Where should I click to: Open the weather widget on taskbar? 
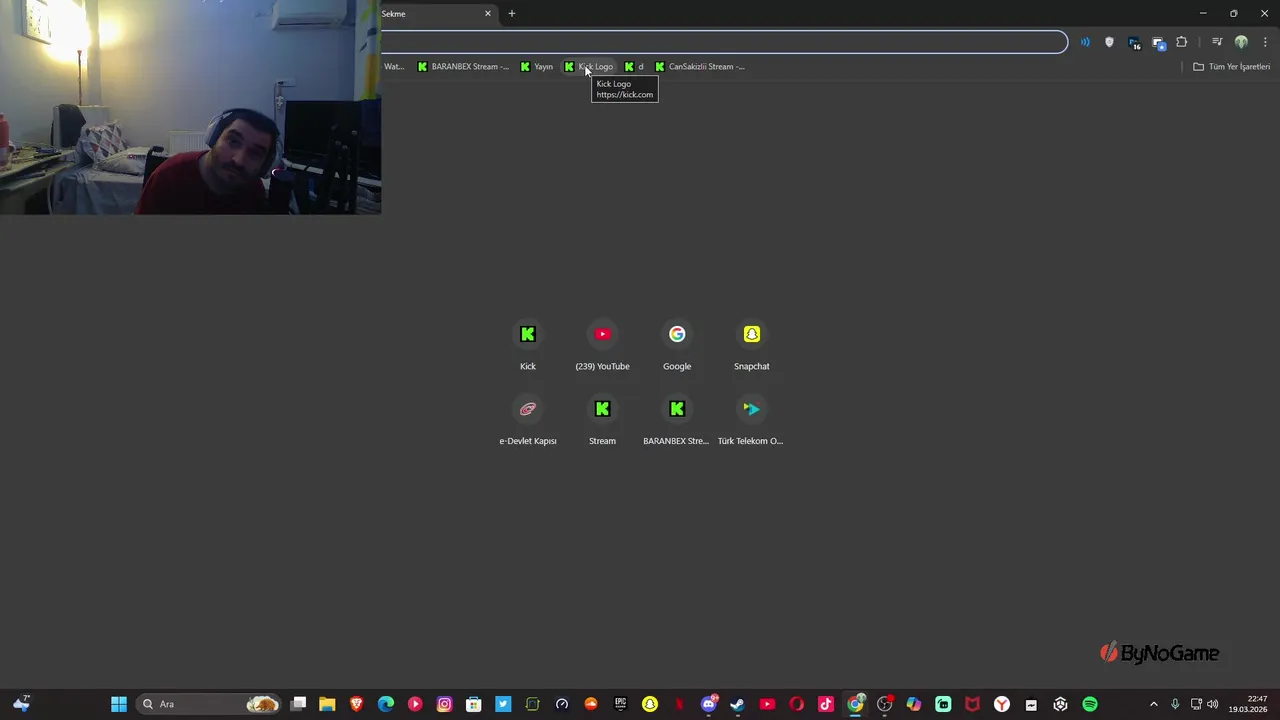pos(21,704)
